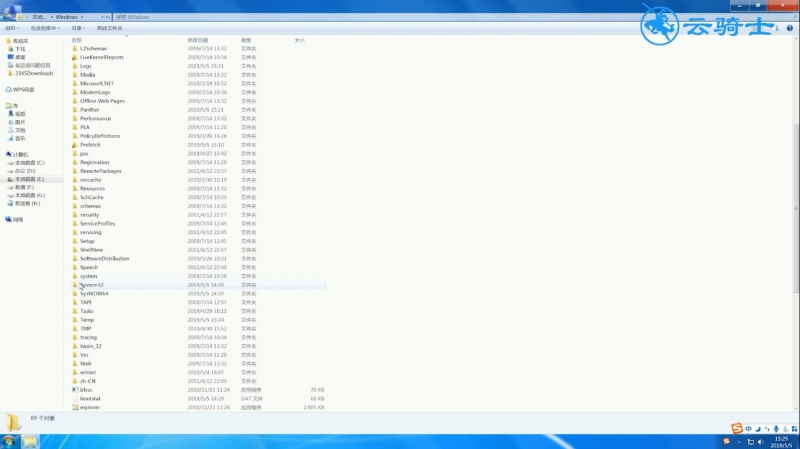Select the bfsvc application icon
Viewport: 800px width, 449px height.
(75, 390)
